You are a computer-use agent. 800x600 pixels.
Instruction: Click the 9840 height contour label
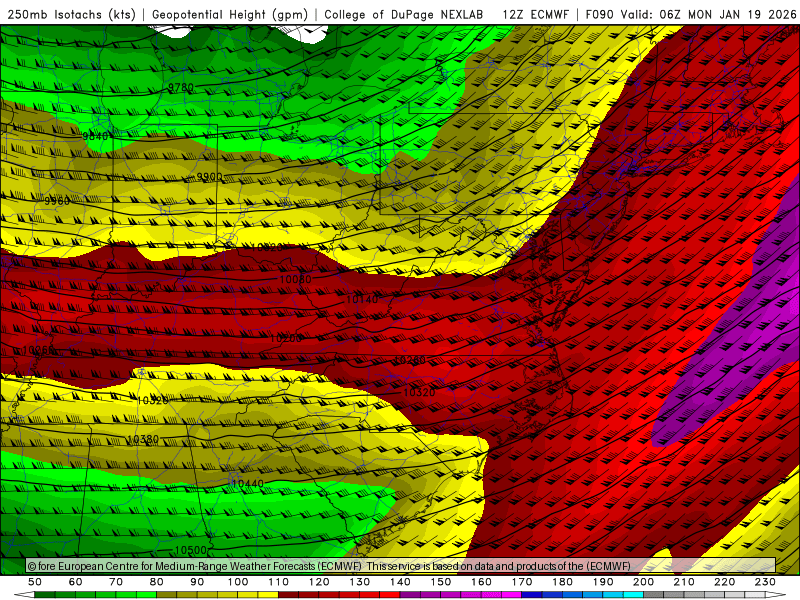[95, 136]
